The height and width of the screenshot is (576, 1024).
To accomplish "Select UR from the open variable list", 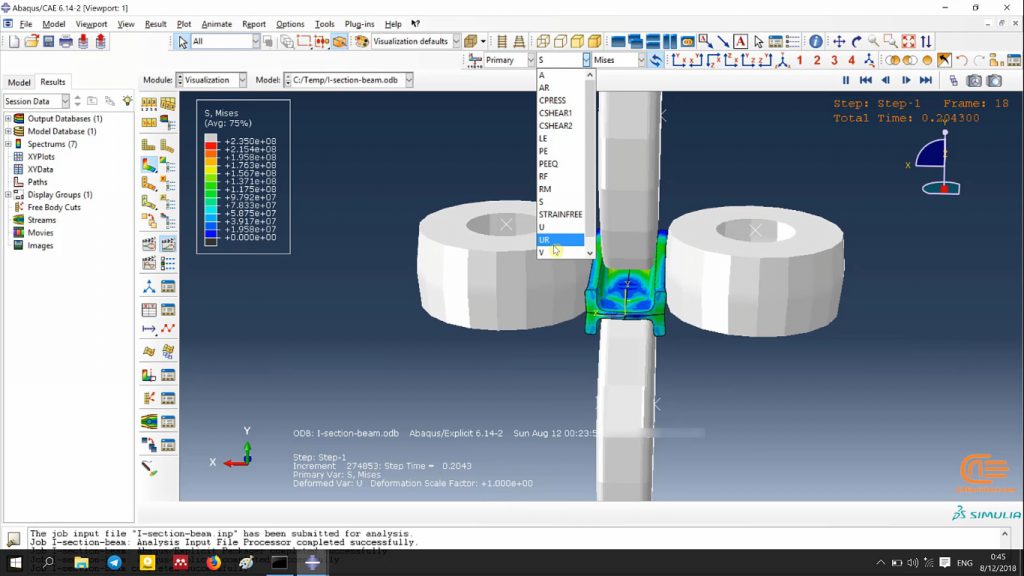I will coord(545,240).
